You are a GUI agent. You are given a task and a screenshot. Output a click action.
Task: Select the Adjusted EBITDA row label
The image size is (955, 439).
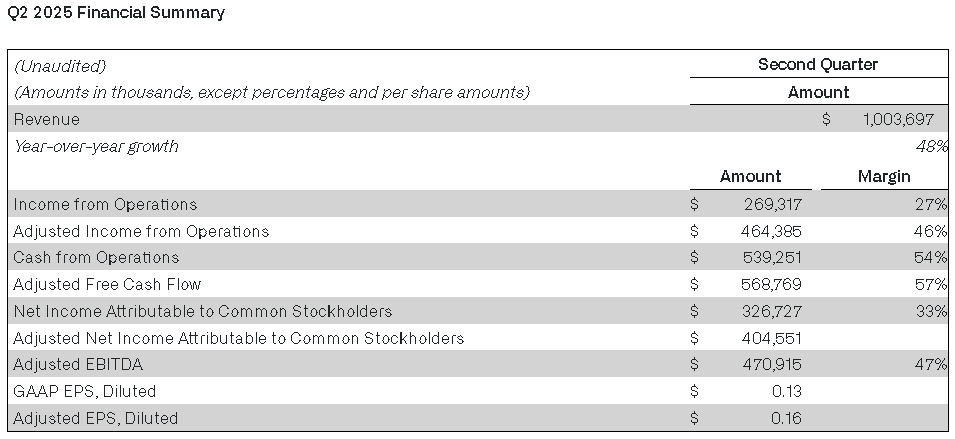click(78, 365)
